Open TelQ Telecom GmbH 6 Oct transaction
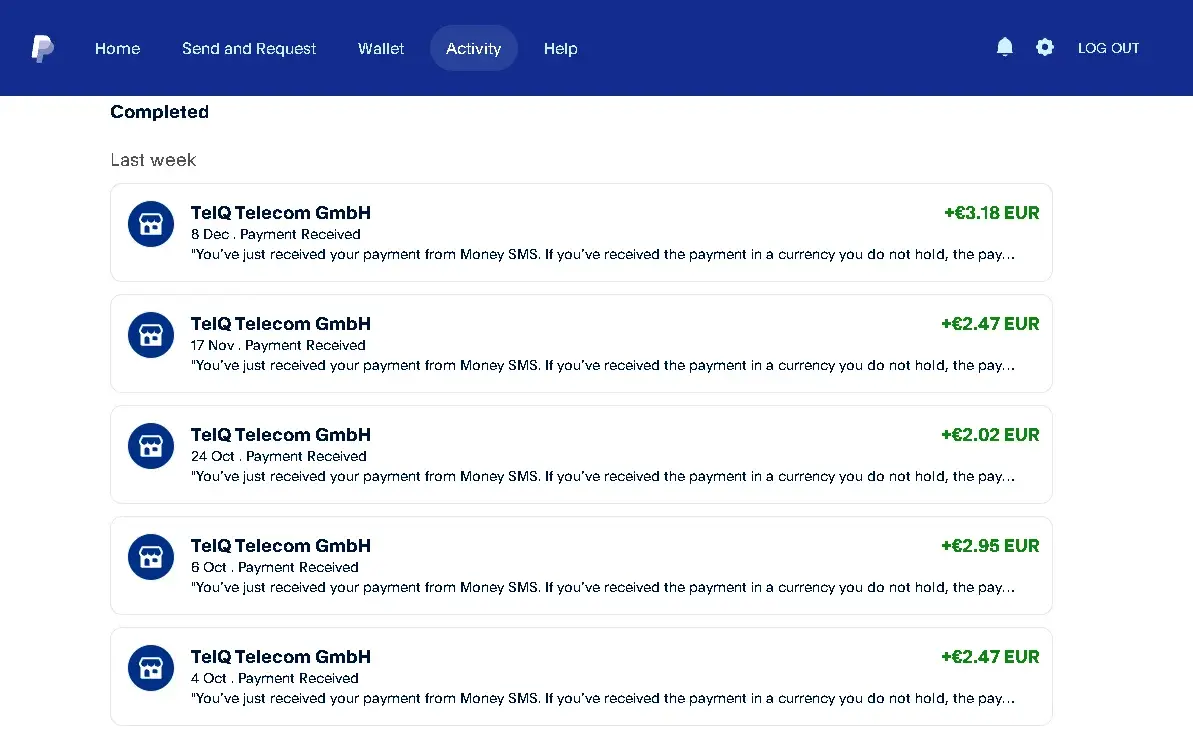 (581, 565)
